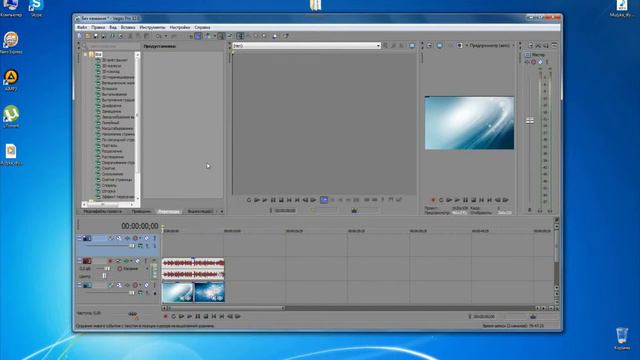Viewport: 640px width, 360px height.
Task: Select the Диафрагма transition in the tree
Action: click(x=111, y=105)
